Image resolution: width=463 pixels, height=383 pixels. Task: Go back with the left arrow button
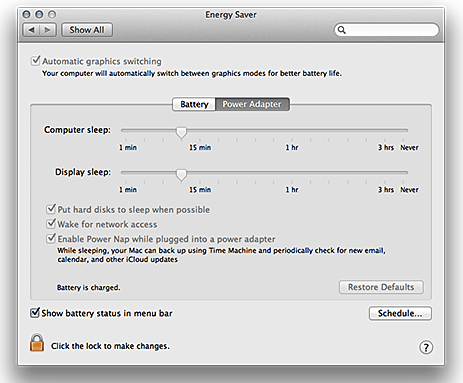pyautogui.click(x=31, y=30)
